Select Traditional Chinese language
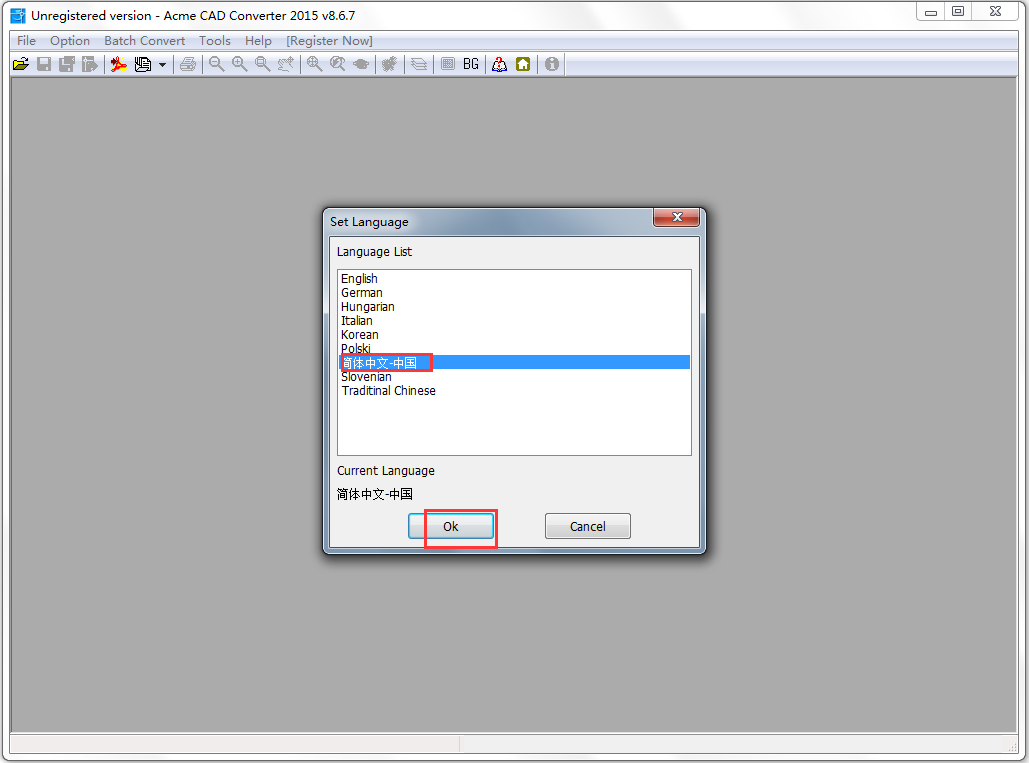This screenshot has height=763, width=1029. pyautogui.click(x=388, y=390)
